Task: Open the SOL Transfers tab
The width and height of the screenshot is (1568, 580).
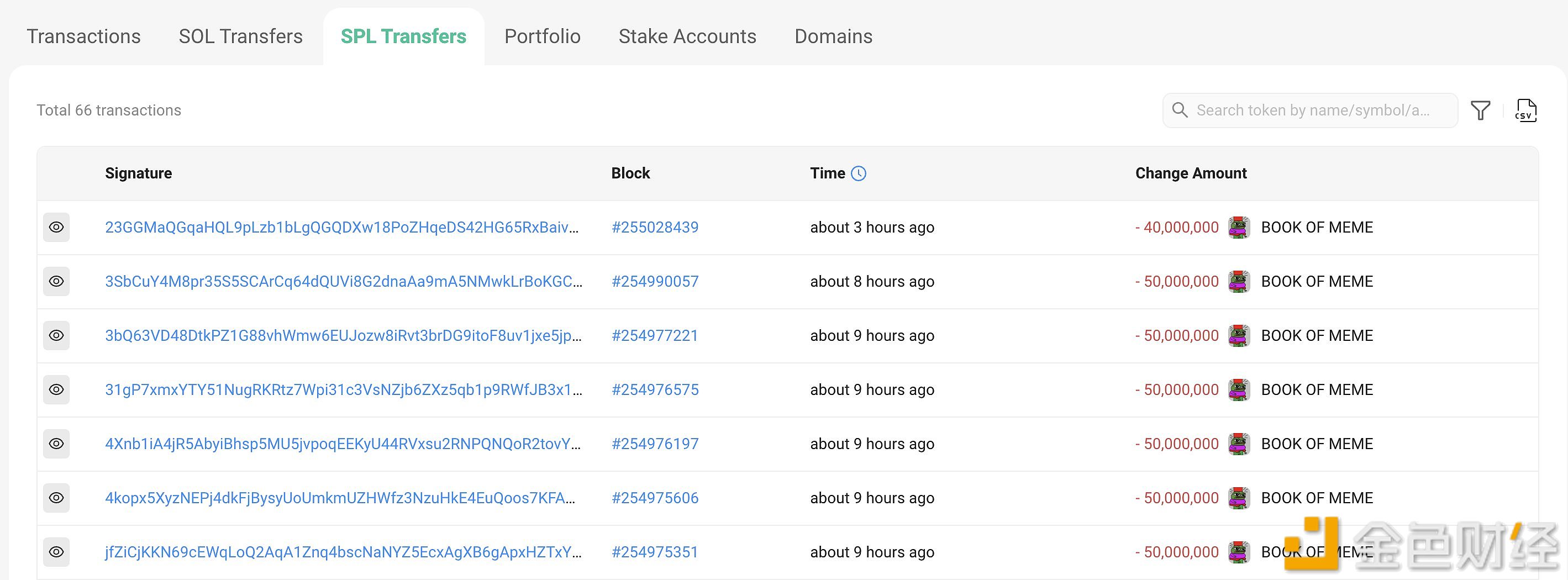Action: [240, 36]
